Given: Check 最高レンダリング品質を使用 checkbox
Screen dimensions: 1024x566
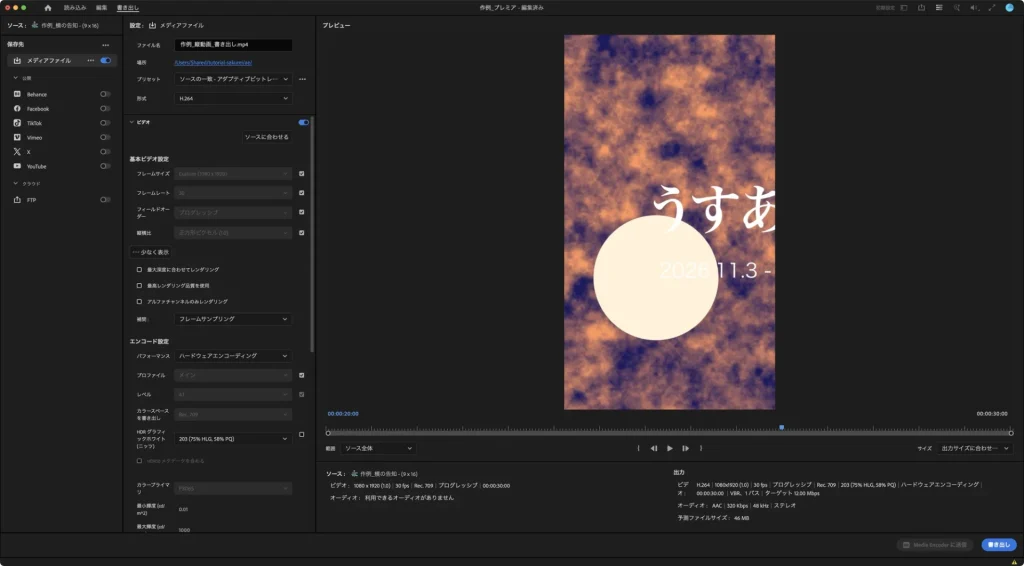Looking at the screenshot, I should click(x=139, y=285).
